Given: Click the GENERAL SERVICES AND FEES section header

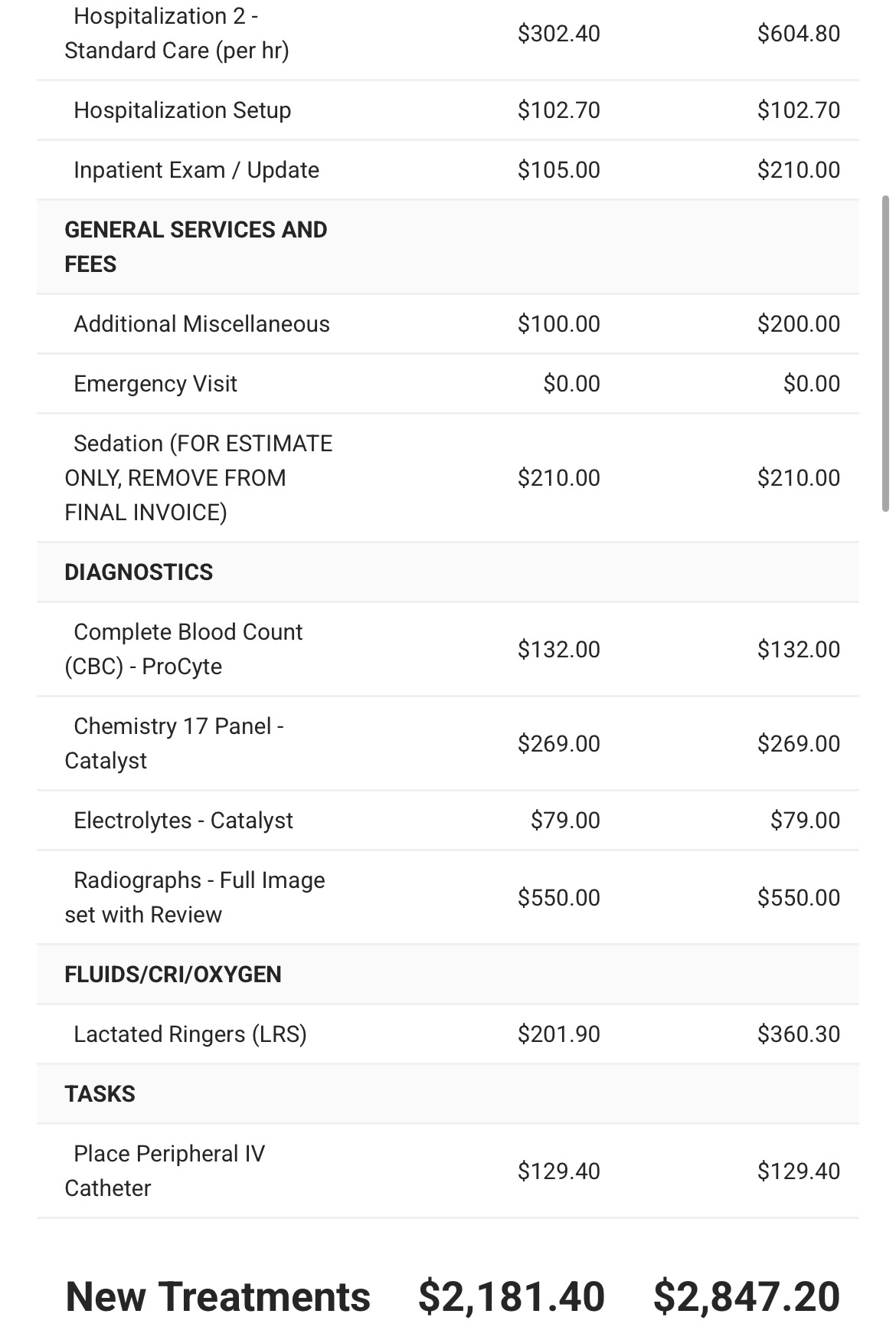Looking at the screenshot, I should coord(447,247).
